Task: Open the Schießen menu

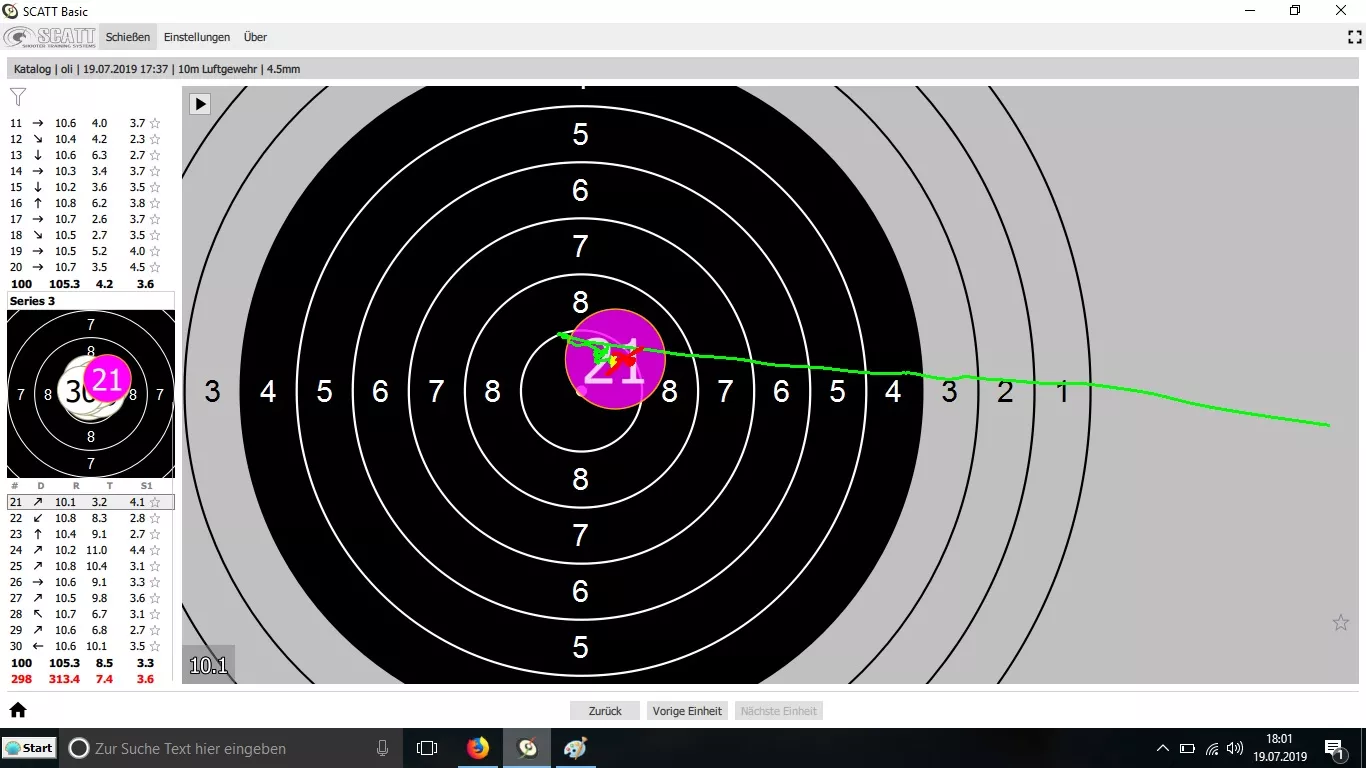Action: [128, 37]
